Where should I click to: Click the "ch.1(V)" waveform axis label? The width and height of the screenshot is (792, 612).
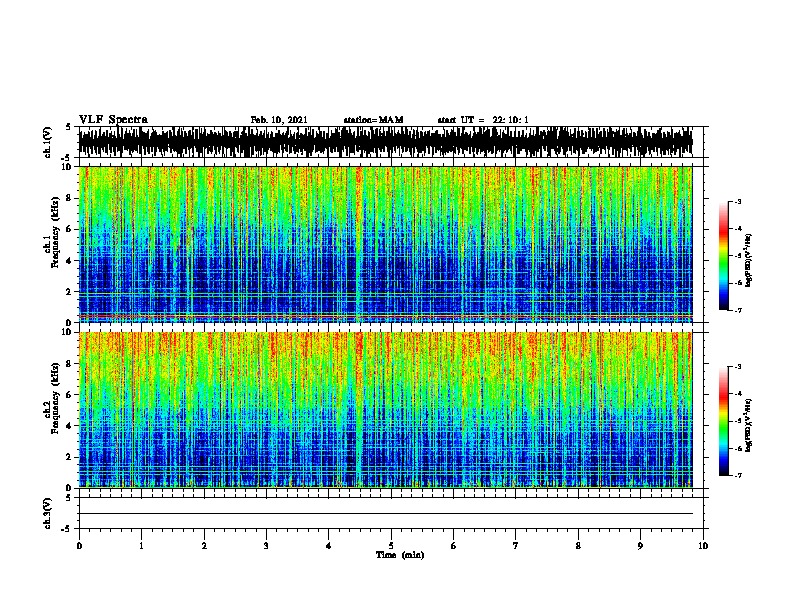48,142
